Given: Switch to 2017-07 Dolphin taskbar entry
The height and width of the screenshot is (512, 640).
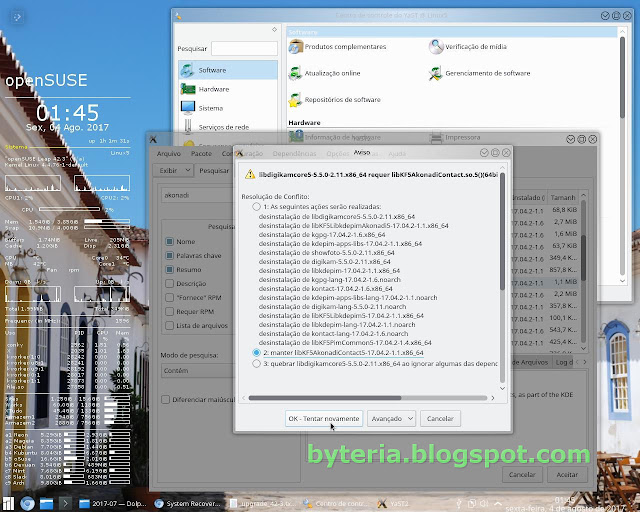Looking at the screenshot, I should click(112, 504).
